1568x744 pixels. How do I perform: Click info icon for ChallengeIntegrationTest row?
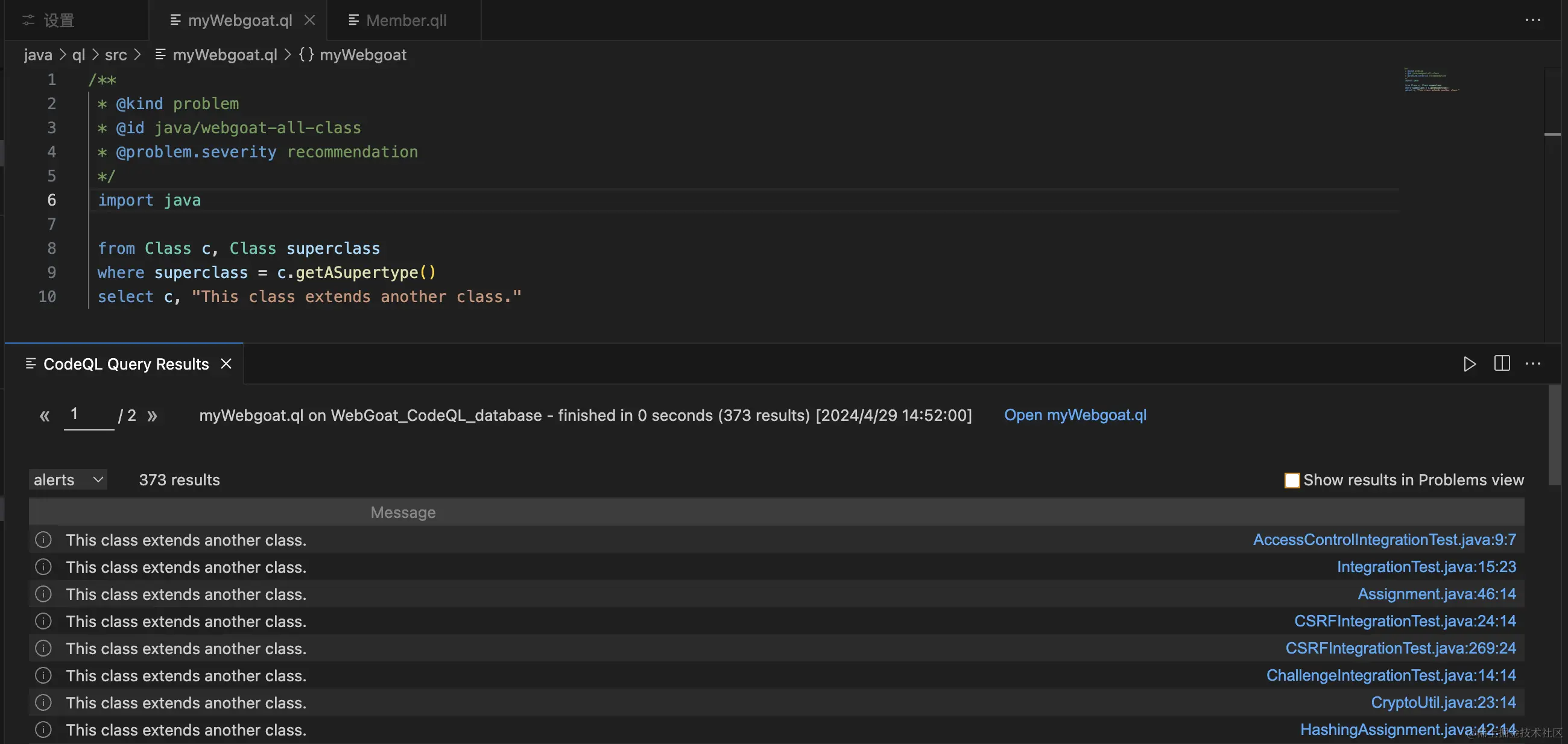[x=43, y=675]
